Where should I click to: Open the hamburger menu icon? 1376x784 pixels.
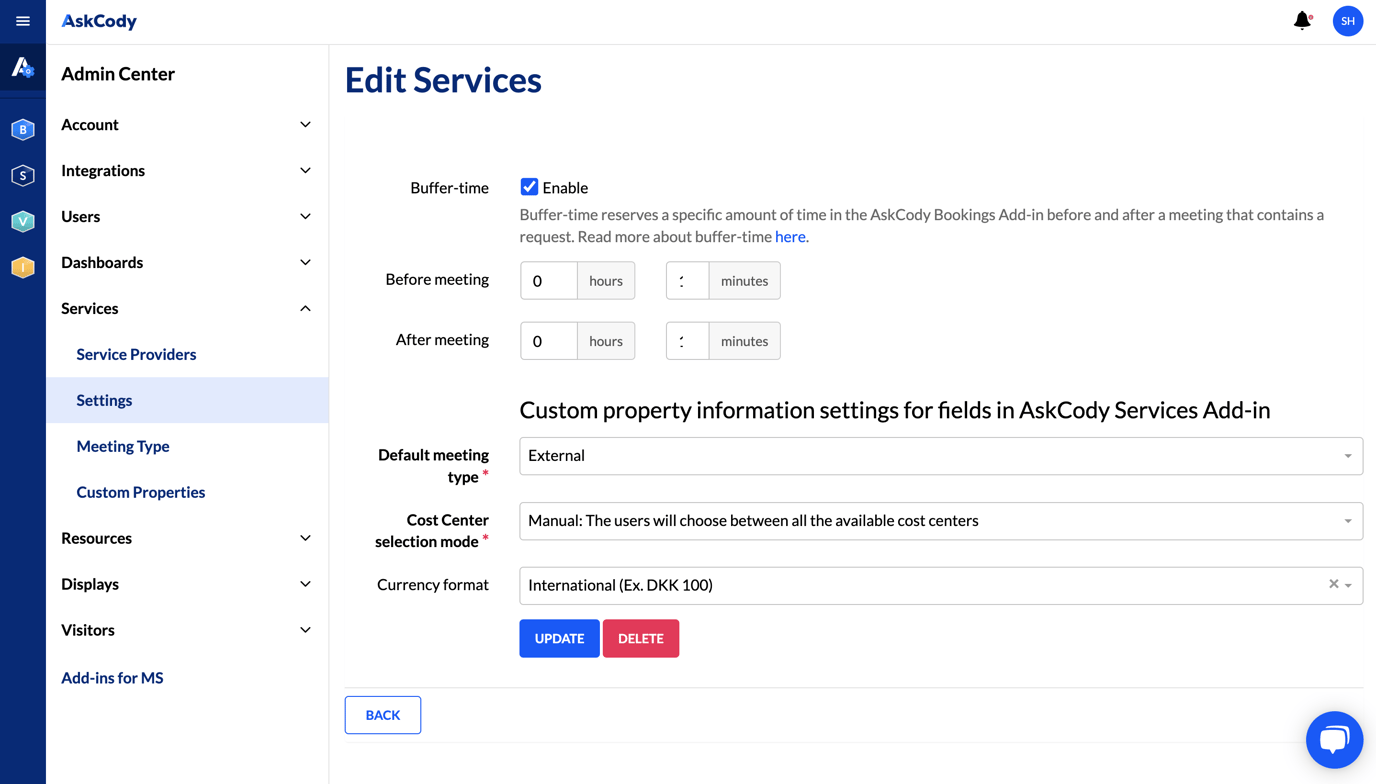(22, 21)
